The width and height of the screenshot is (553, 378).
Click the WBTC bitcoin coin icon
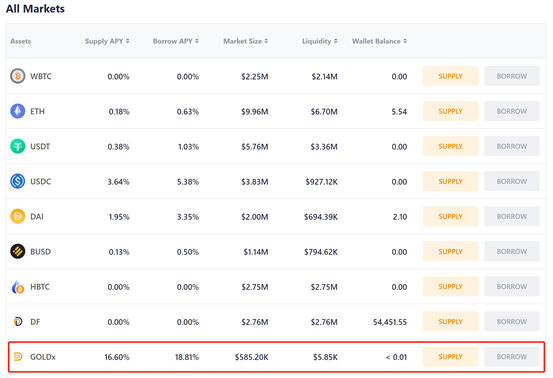[18, 76]
